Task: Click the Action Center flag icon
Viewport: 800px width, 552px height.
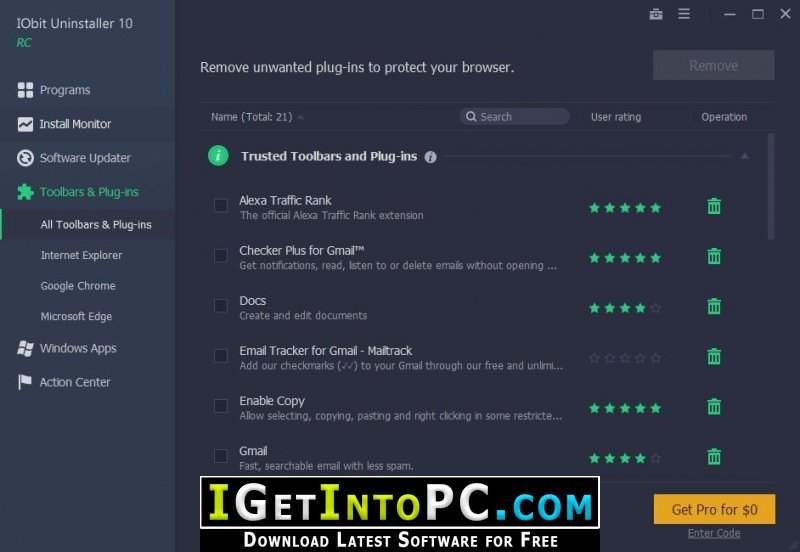Action: click(24, 382)
